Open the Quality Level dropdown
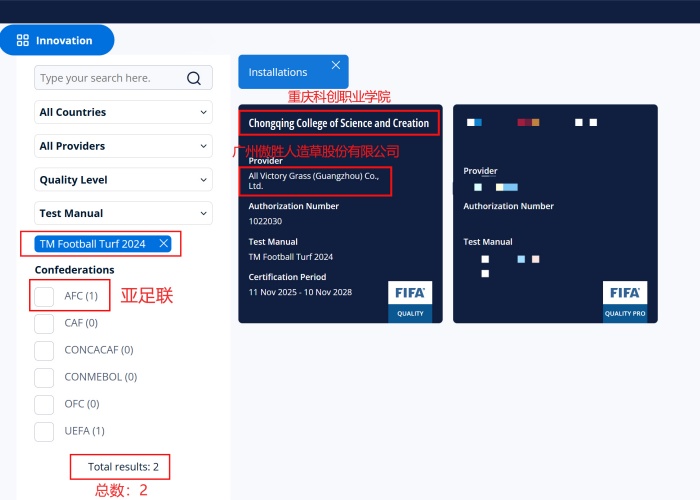The height and width of the screenshot is (500, 700). pyautogui.click(x=123, y=180)
